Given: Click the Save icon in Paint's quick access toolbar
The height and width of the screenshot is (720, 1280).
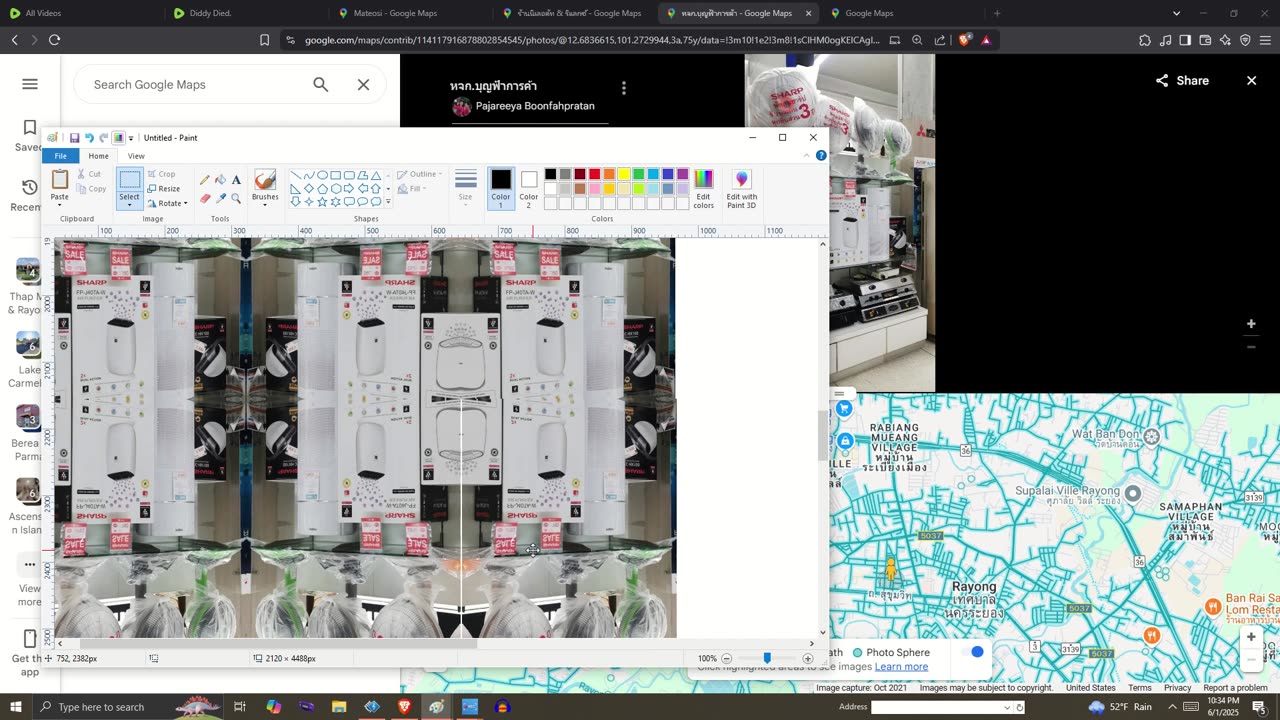Looking at the screenshot, I should [x=74, y=138].
